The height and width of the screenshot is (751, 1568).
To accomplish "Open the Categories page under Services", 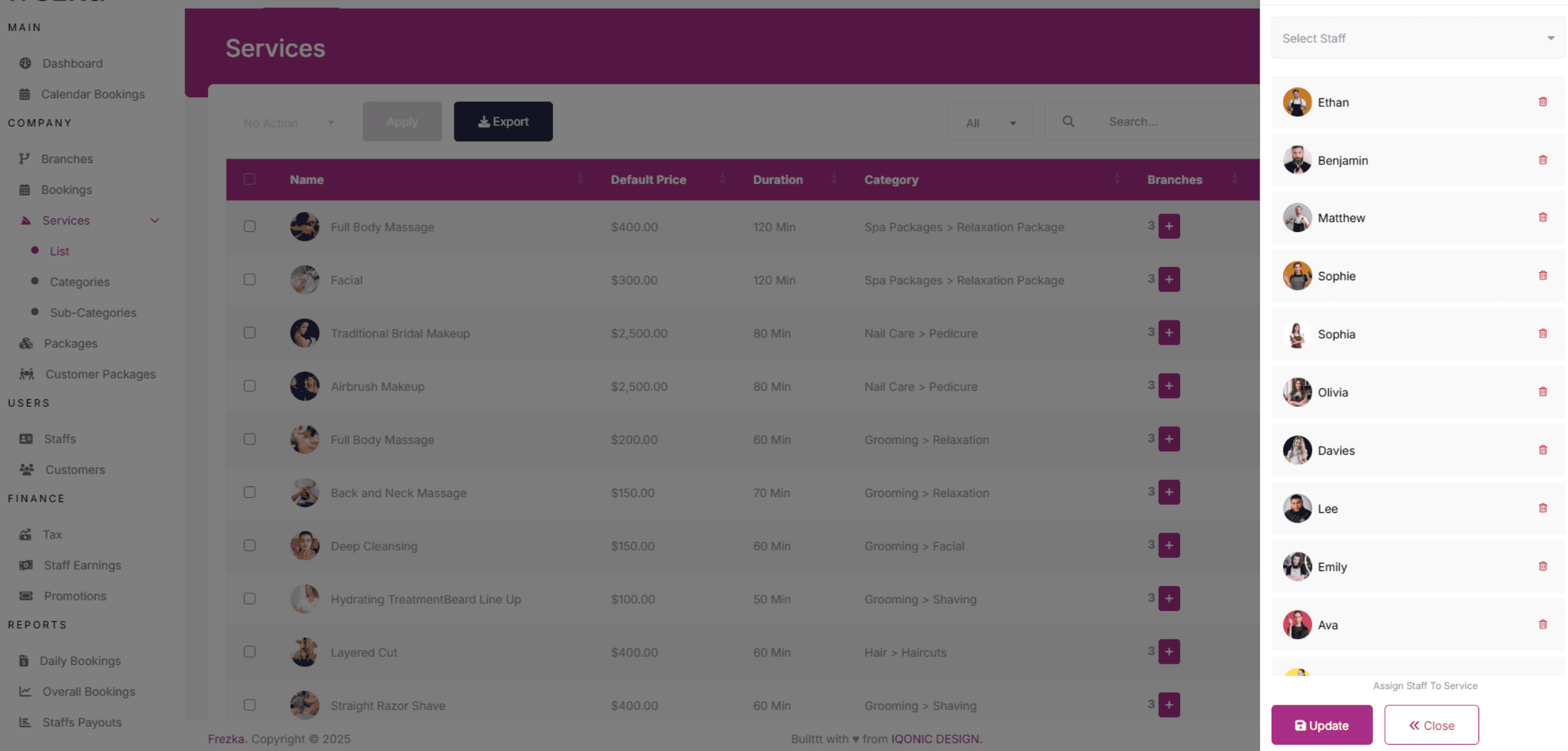I will (x=80, y=281).
